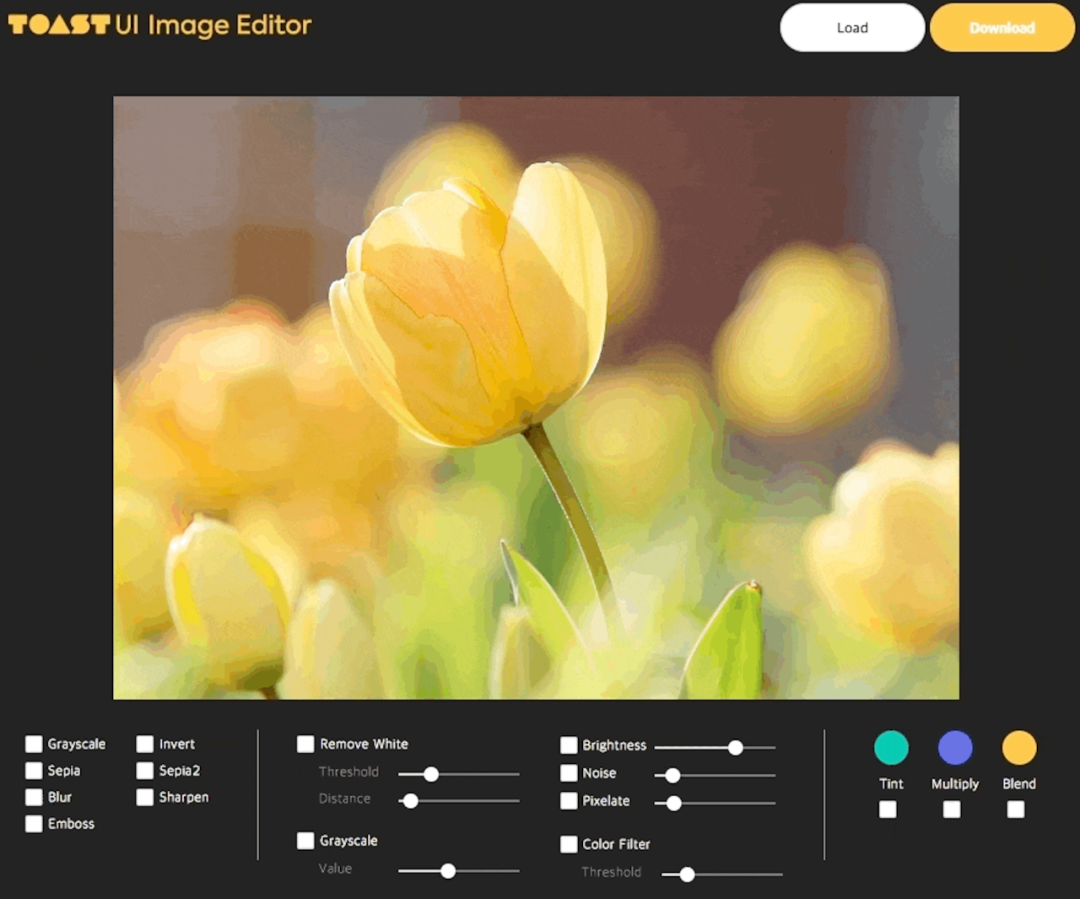1080x899 pixels.
Task: Click the Brightness label
Action: coord(614,745)
